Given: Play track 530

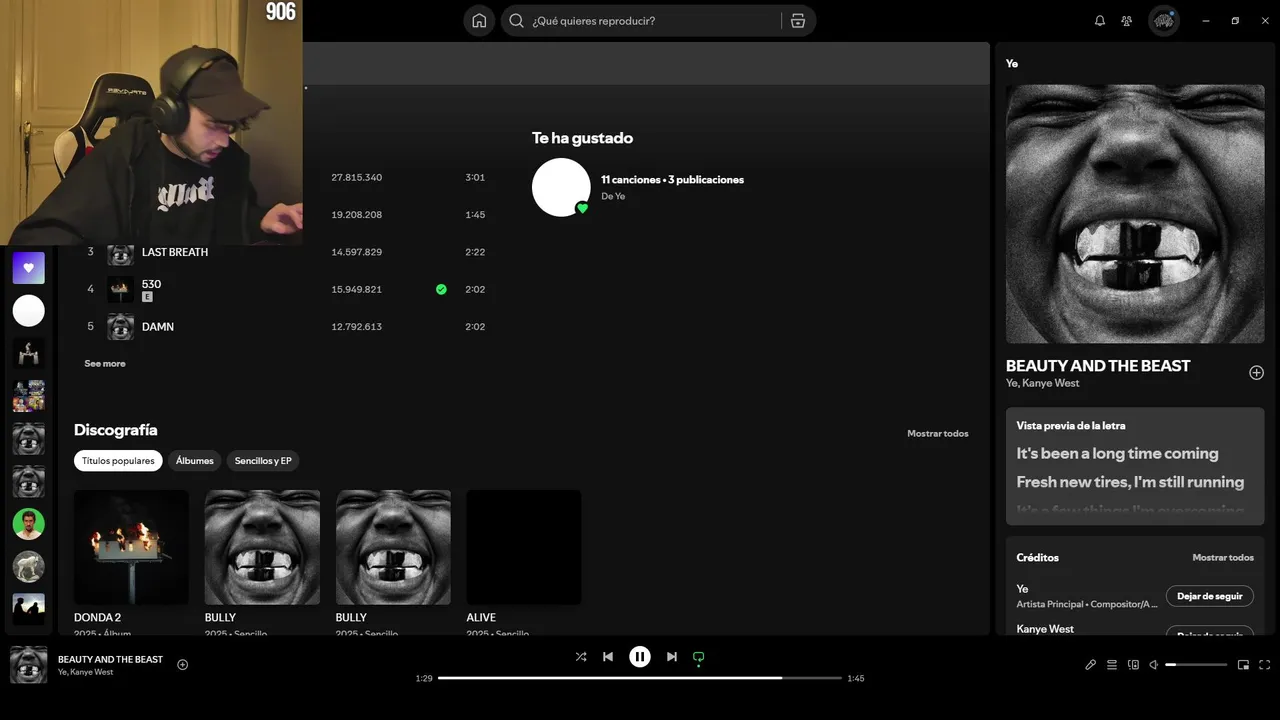Looking at the screenshot, I should click(151, 284).
